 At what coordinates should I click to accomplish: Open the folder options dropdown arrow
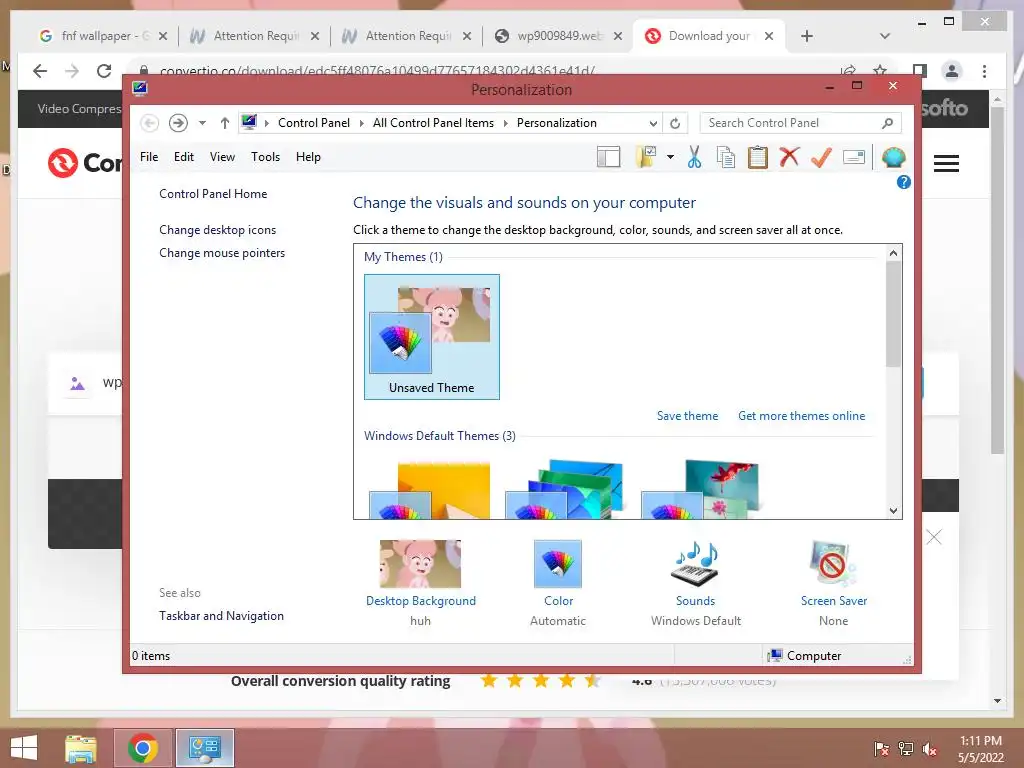coord(670,157)
